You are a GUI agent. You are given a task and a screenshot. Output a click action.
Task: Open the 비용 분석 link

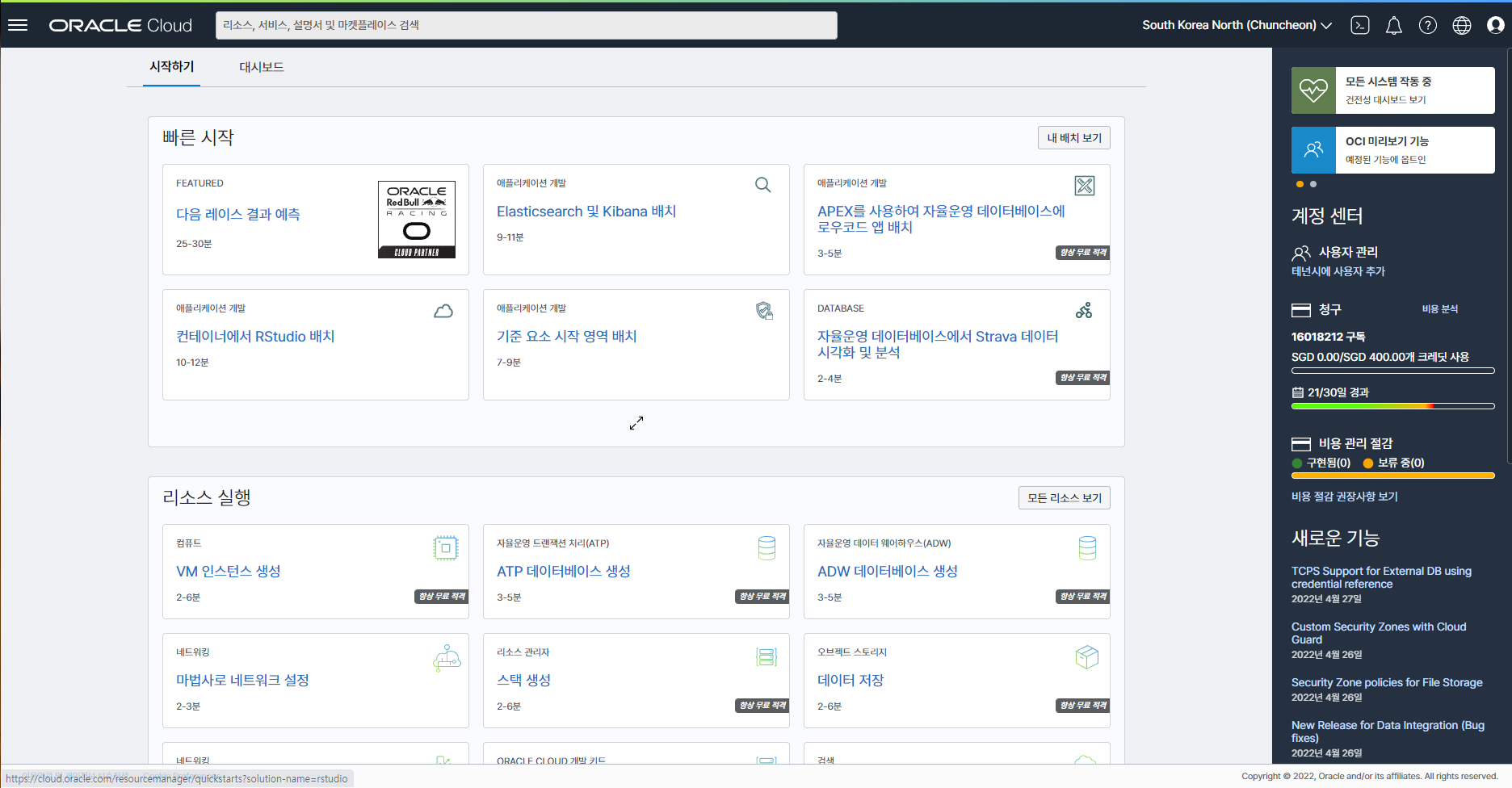1440,309
